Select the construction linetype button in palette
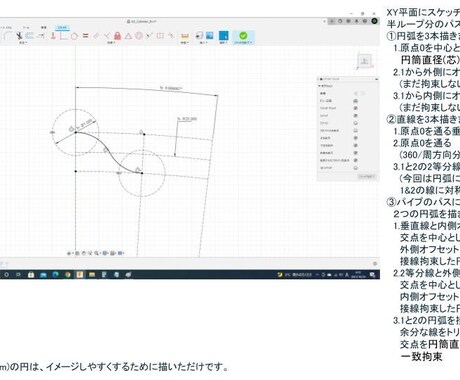Screen dimensions: 460x380 click(x=356, y=94)
